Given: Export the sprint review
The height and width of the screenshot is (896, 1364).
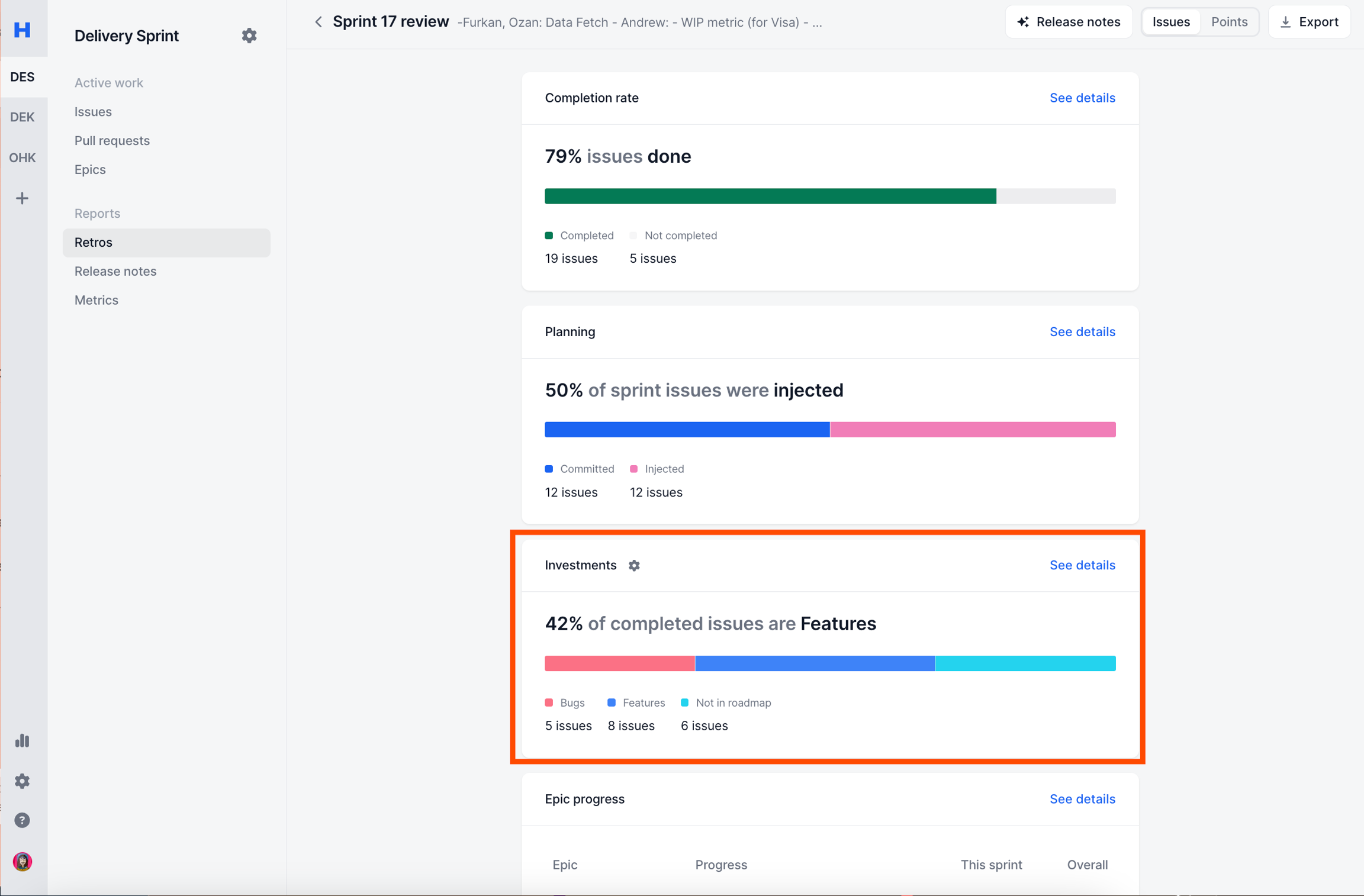Looking at the screenshot, I should pyautogui.click(x=1309, y=22).
